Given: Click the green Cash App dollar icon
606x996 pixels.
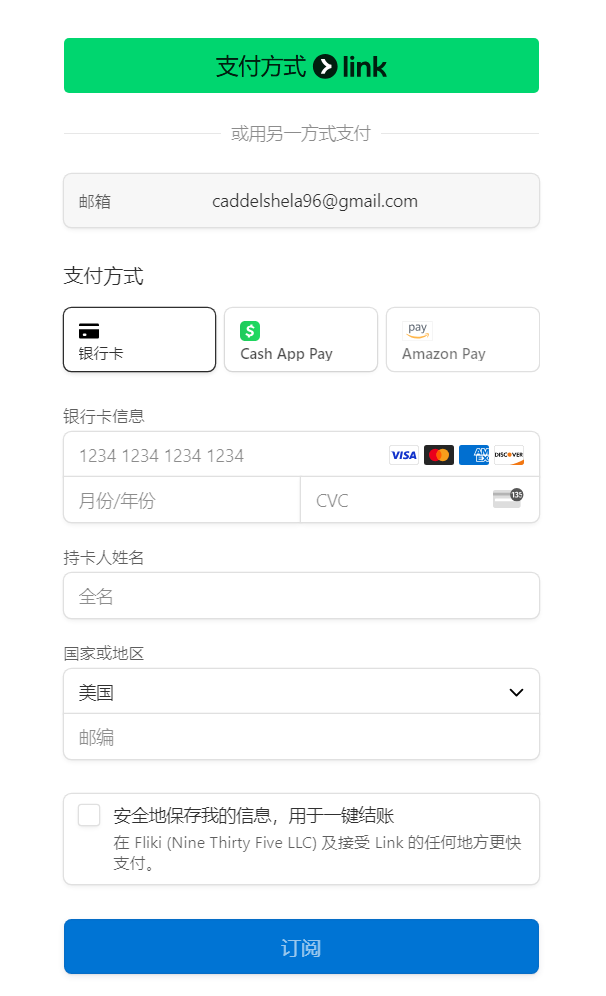Looking at the screenshot, I should click(x=250, y=331).
